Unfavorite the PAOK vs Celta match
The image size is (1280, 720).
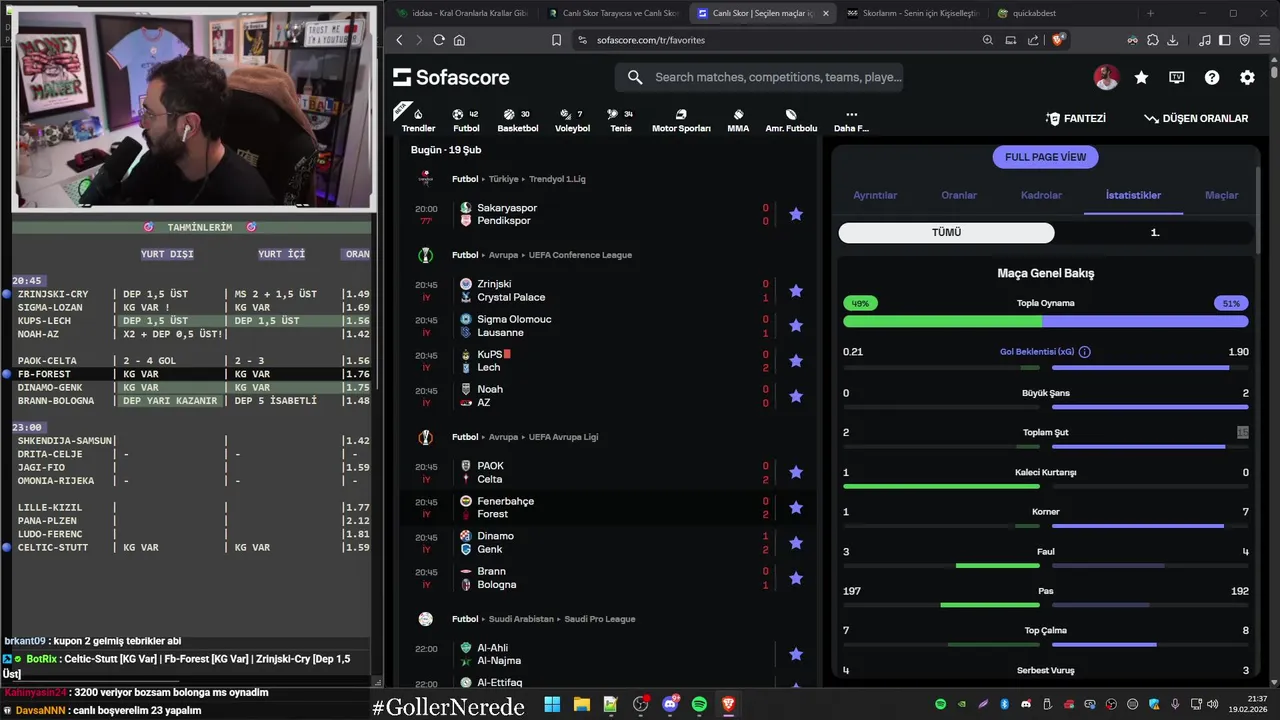[796, 472]
